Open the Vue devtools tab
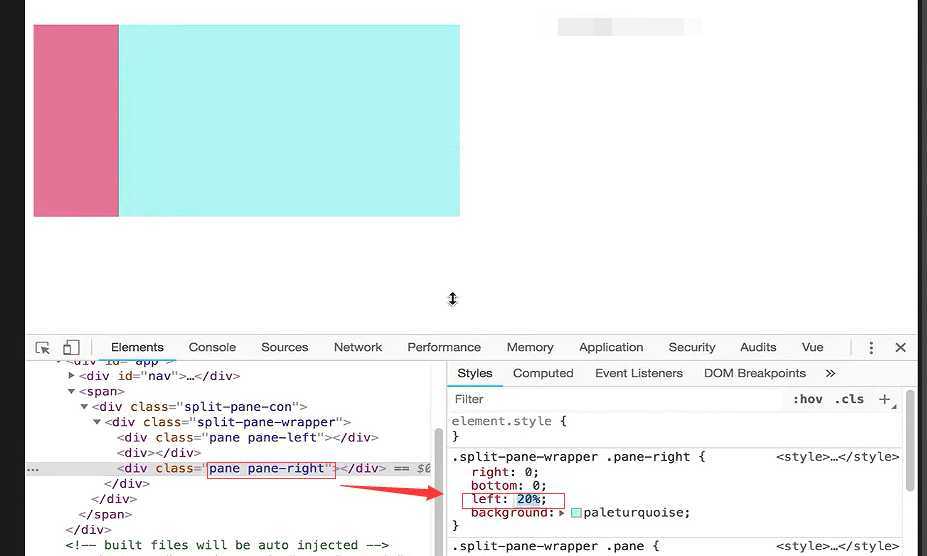The image size is (927, 556). point(812,347)
